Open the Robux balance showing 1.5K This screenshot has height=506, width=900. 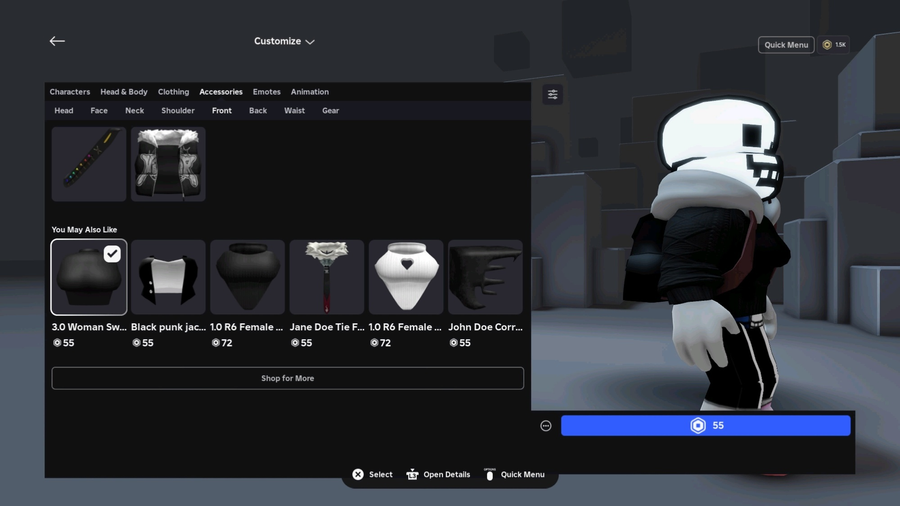[834, 45]
